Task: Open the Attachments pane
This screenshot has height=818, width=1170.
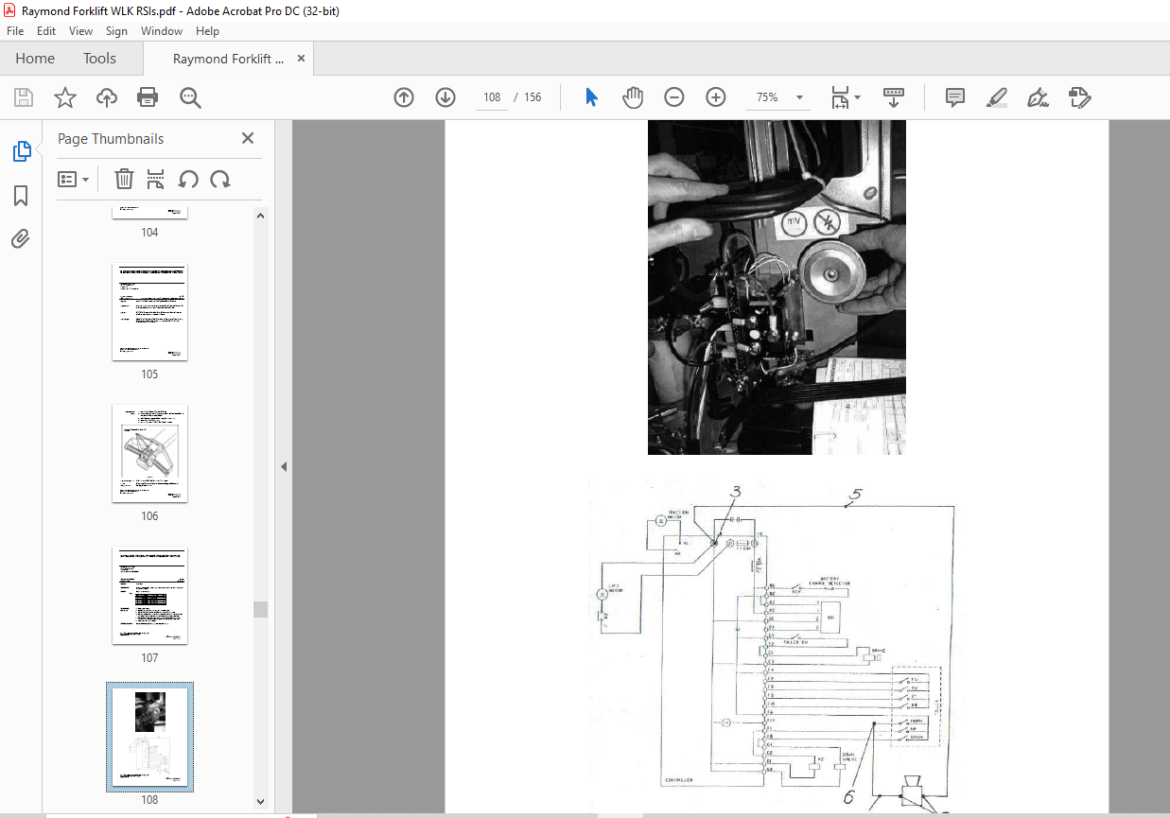Action: [x=21, y=239]
